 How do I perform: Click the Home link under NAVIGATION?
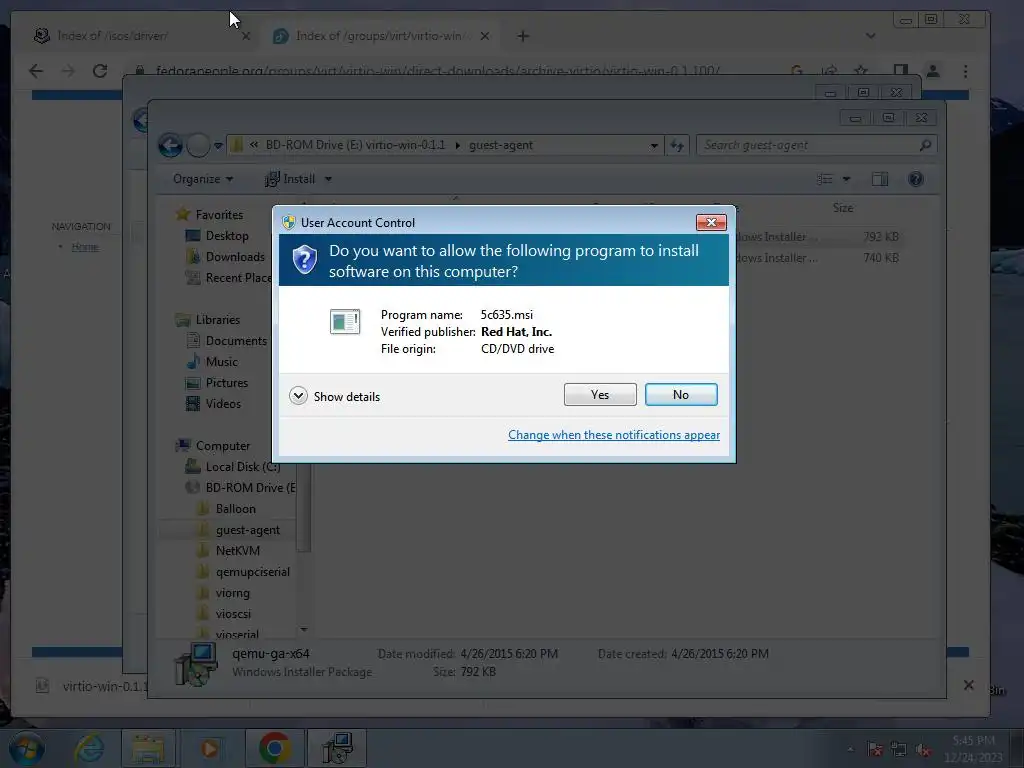click(x=85, y=247)
